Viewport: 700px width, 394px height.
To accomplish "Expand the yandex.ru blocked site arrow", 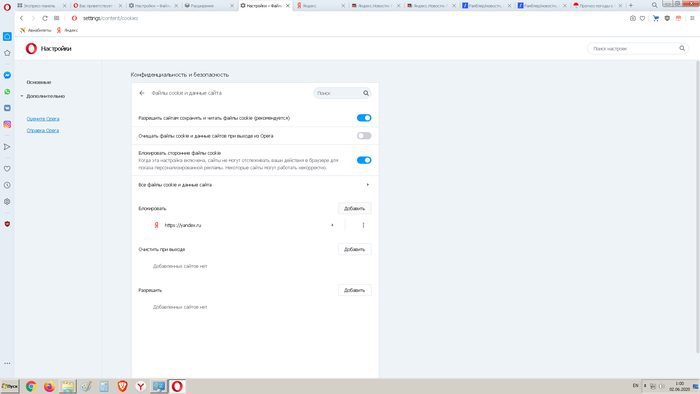I will pos(332,225).
